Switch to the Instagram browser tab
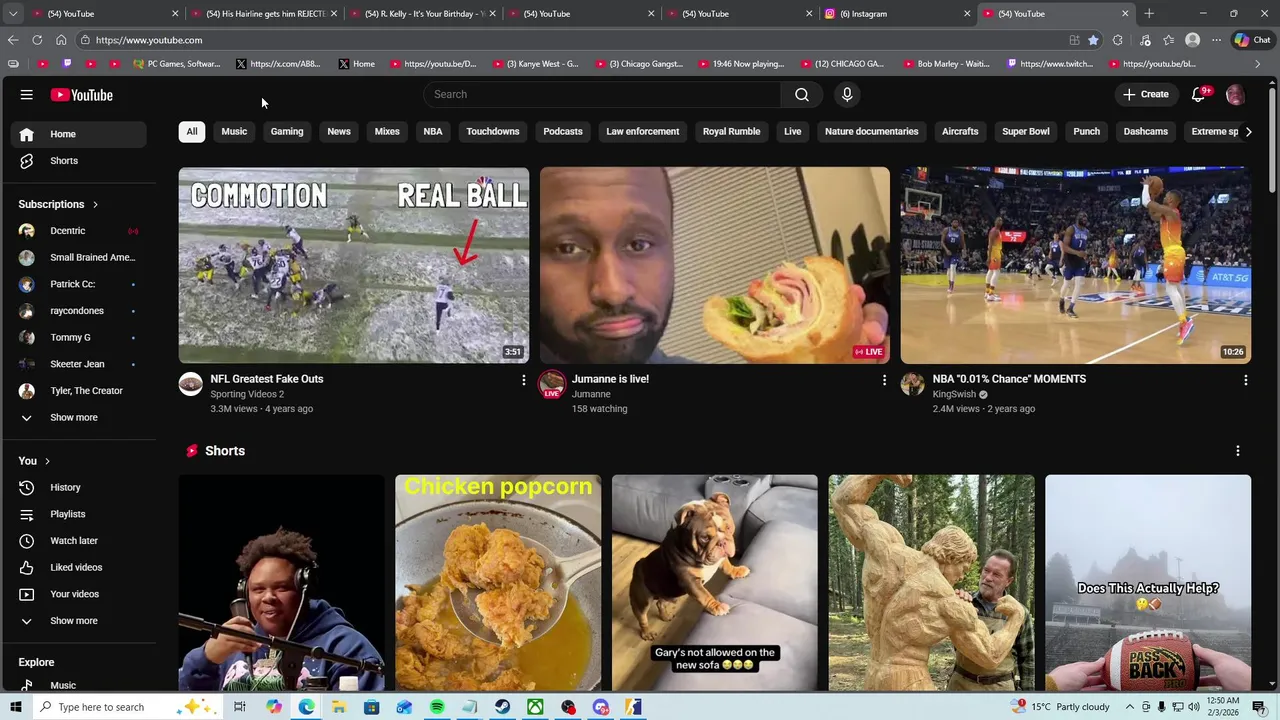This screenshot has width=1280, height=720. tap(896, 14)
